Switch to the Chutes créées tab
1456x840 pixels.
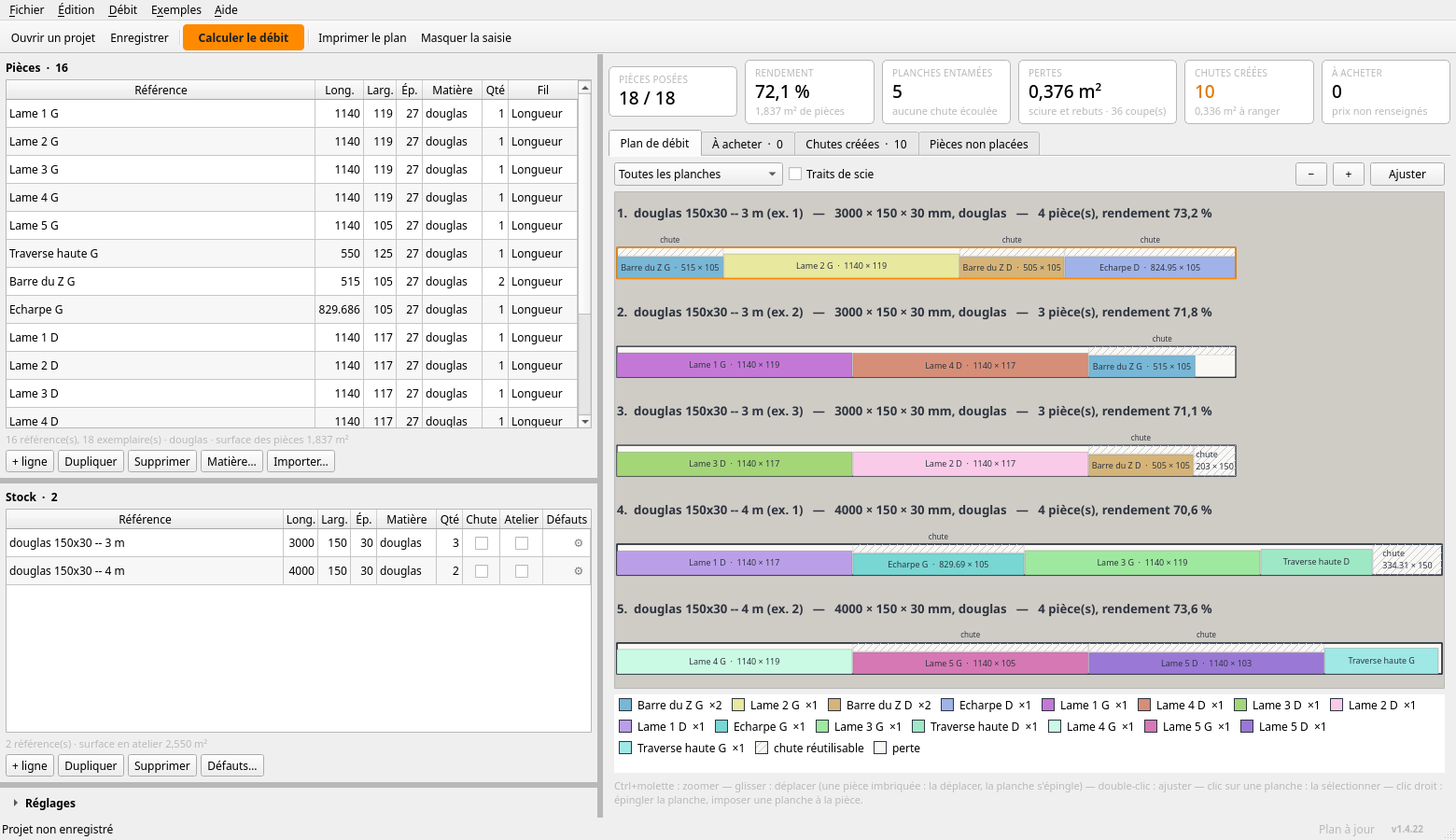[x=856, y=144]
